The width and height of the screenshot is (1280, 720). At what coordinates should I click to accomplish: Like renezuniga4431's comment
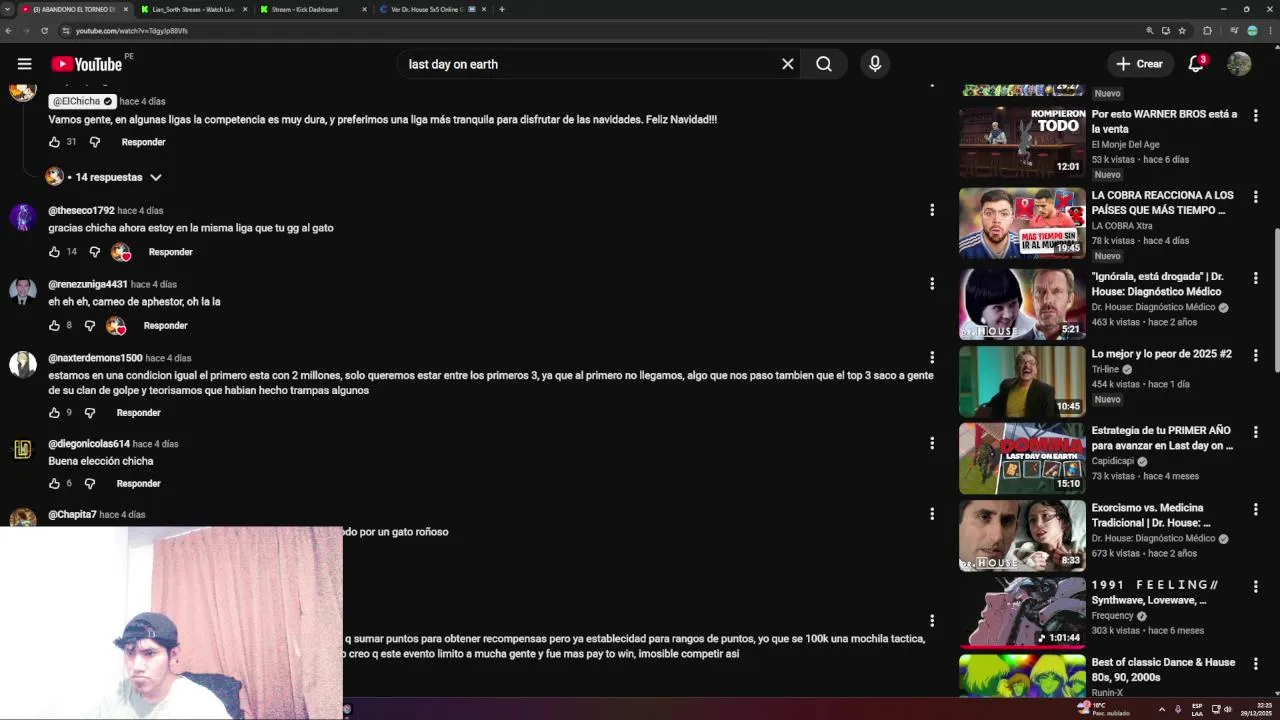tap(54, 326)
